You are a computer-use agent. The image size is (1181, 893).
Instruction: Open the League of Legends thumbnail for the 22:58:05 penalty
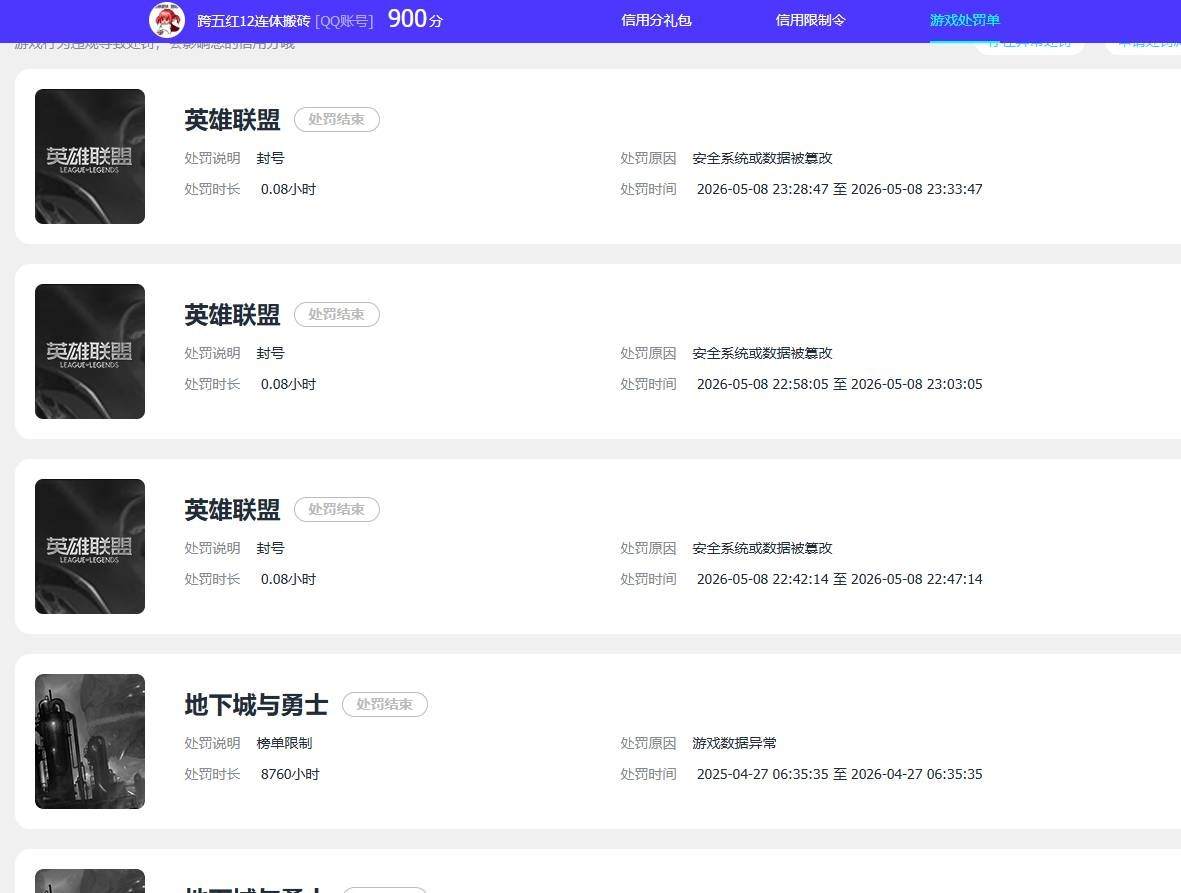90,352
